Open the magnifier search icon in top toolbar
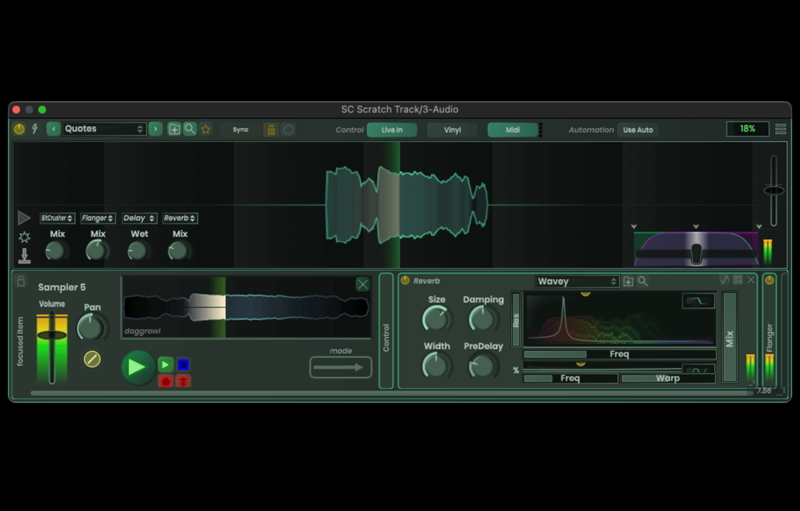 [x=190, y=129]
